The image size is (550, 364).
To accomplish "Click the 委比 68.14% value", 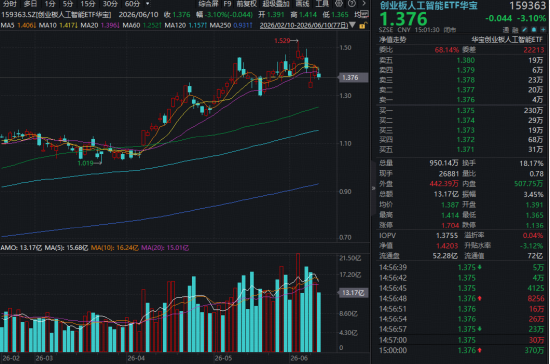I will pos(447,50).
